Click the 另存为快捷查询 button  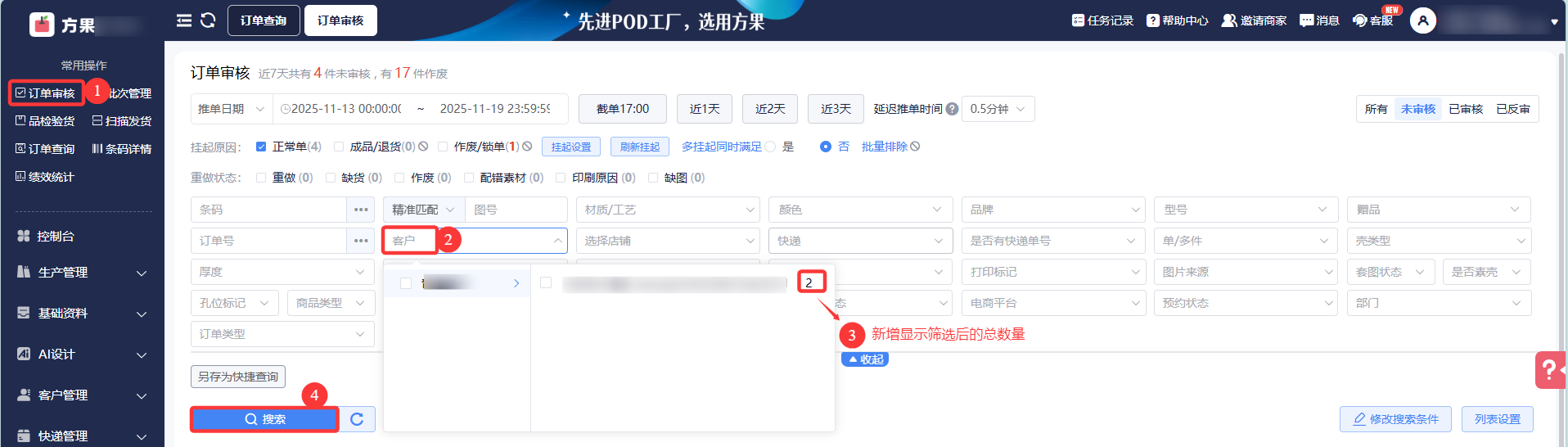coord(238,377)
